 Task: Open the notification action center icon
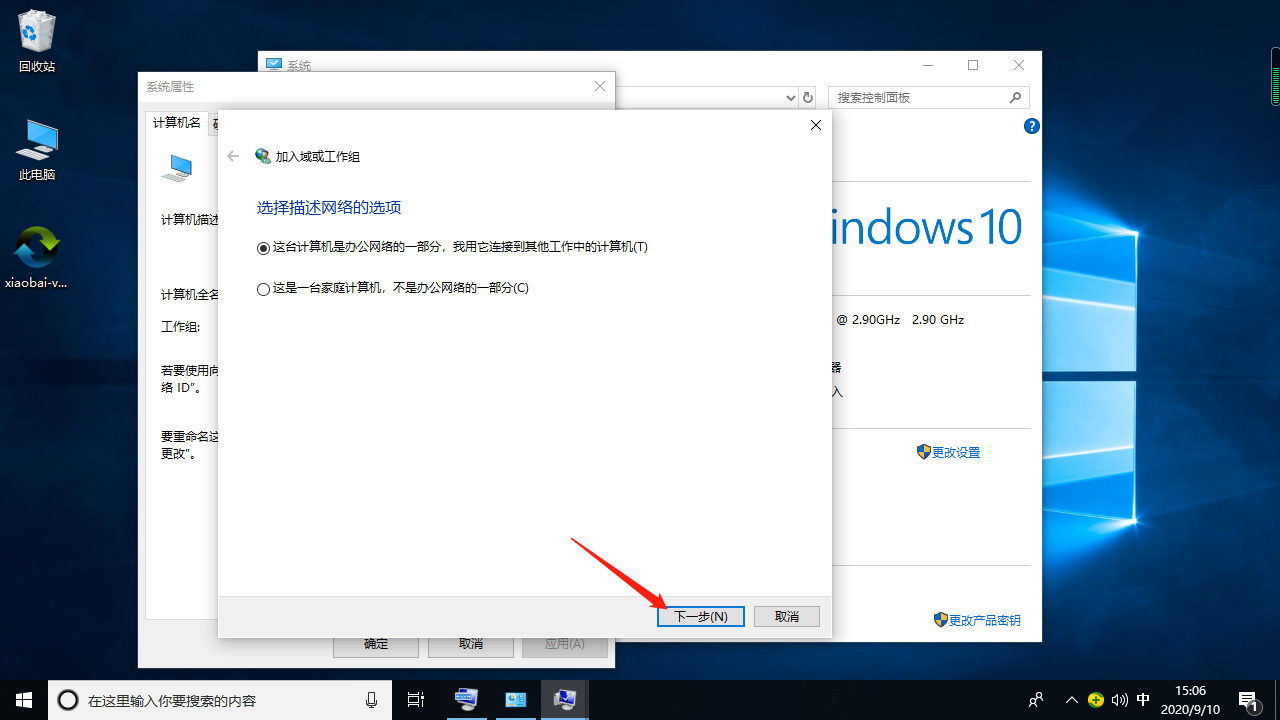point(1248,700)
